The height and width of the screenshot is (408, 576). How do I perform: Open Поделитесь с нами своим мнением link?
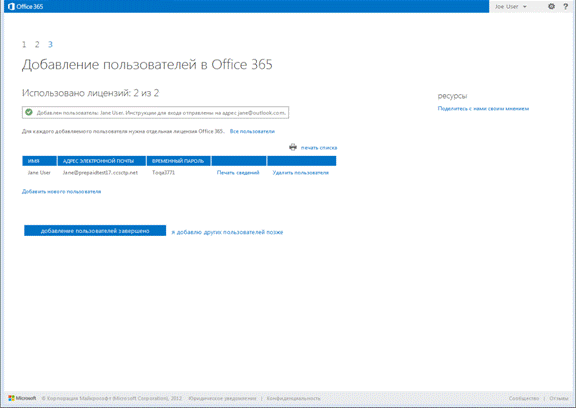(483, 109)
